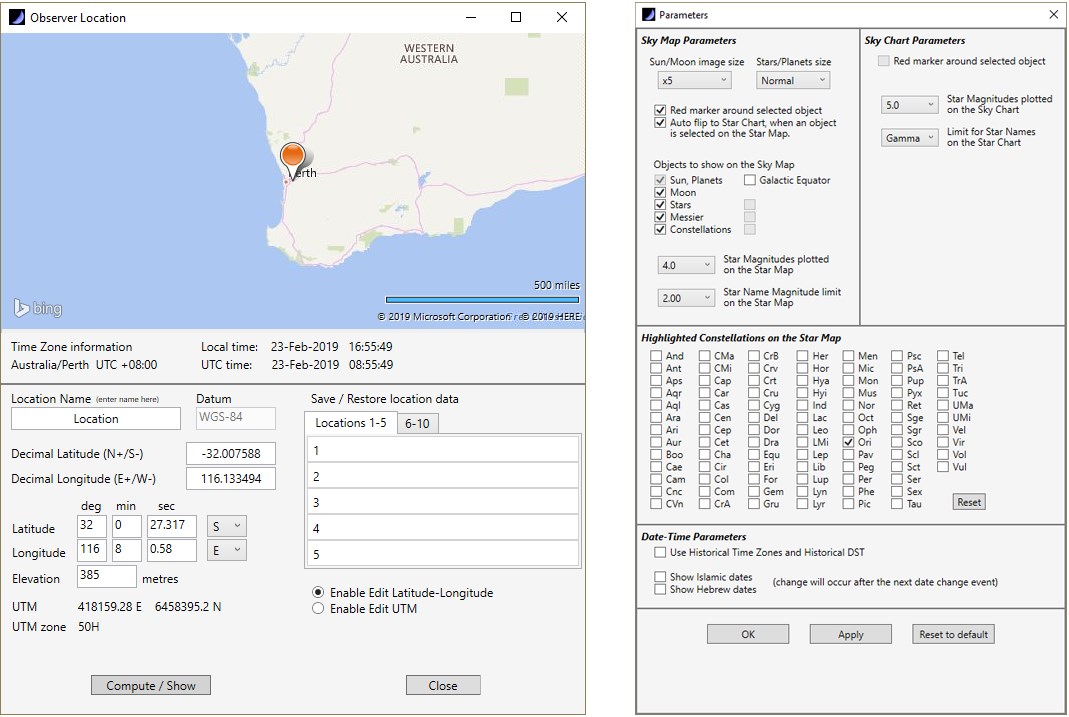Reset highlighted constellations
Image resolution: width=1069 pixels, height=717 pixels.
pyautogui.click(x=969, y=502)
